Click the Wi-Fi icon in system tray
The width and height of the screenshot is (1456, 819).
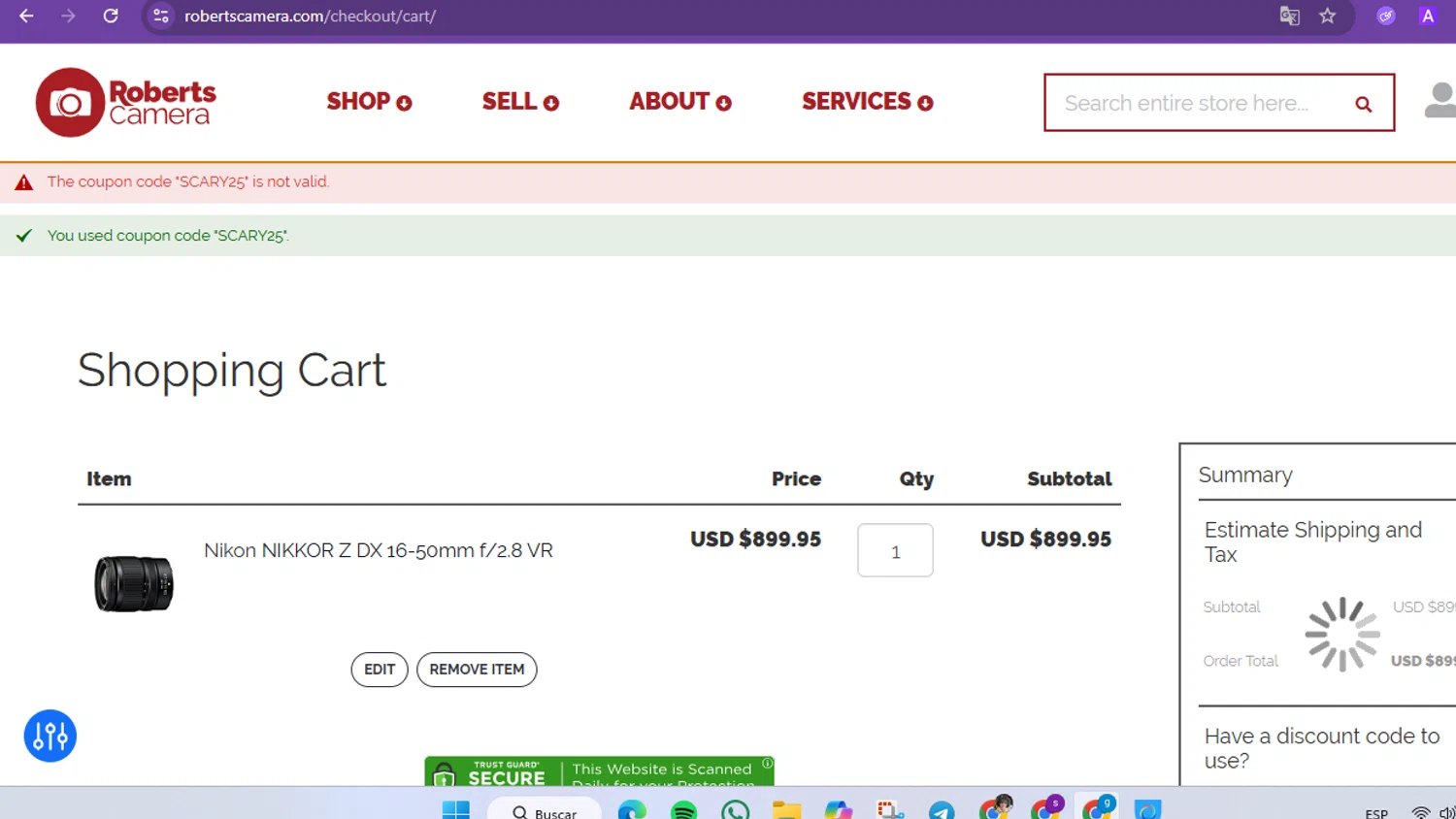coord(1421,812)
